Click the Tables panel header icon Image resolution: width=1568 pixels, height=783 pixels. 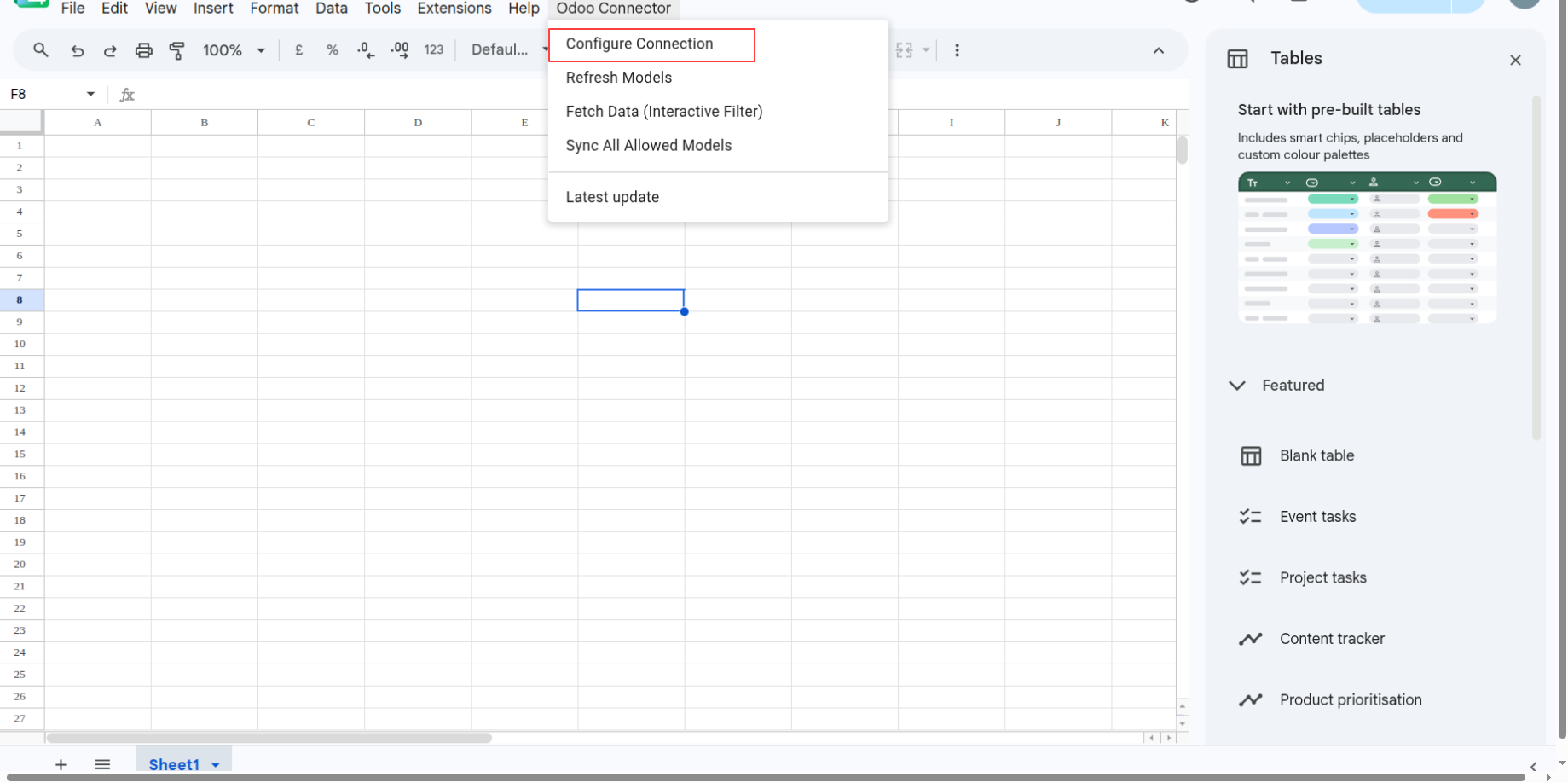pyautogui.click(x=1237, y=59)
